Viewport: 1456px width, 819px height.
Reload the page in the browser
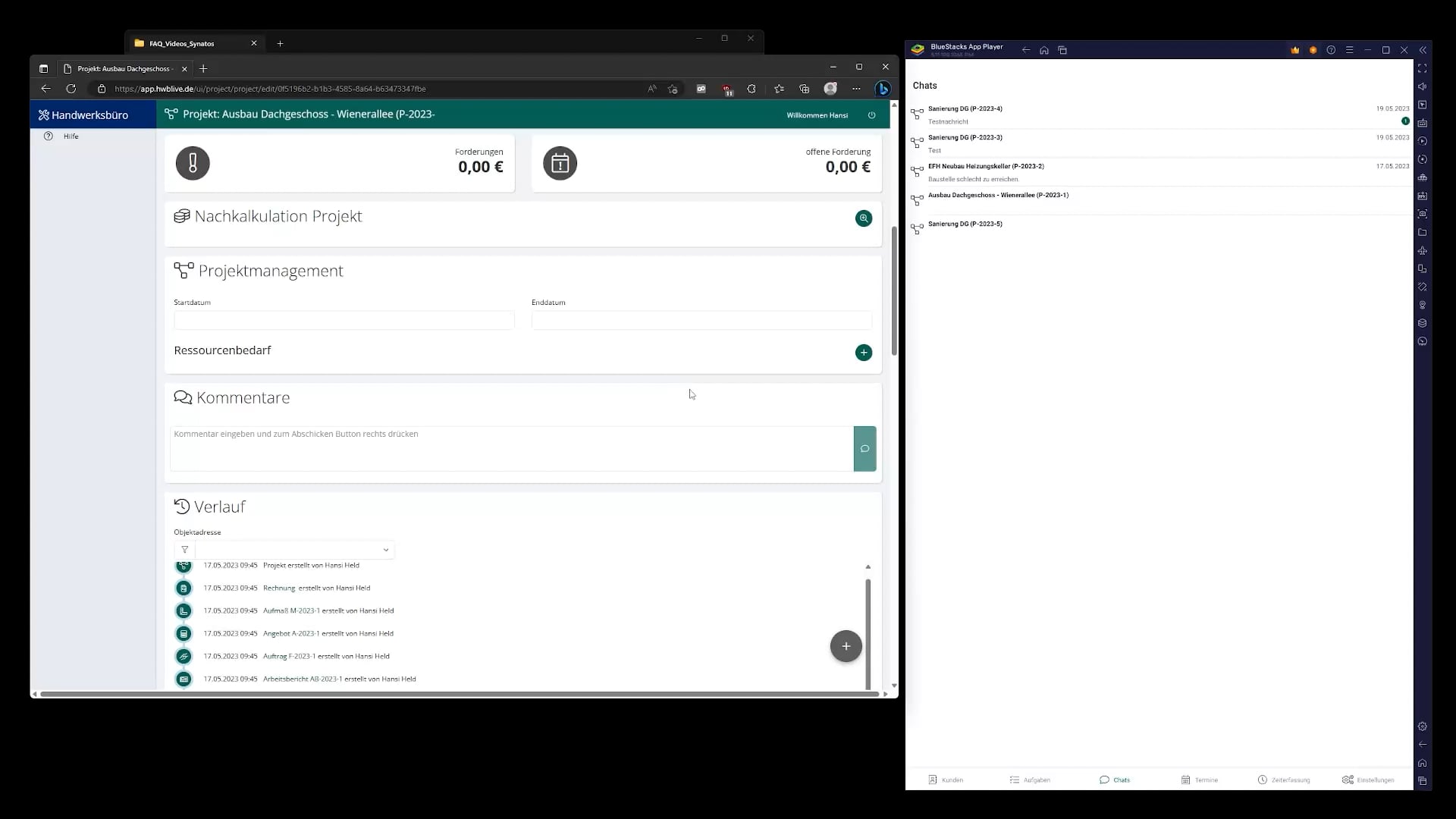click(x=71, y=89)
